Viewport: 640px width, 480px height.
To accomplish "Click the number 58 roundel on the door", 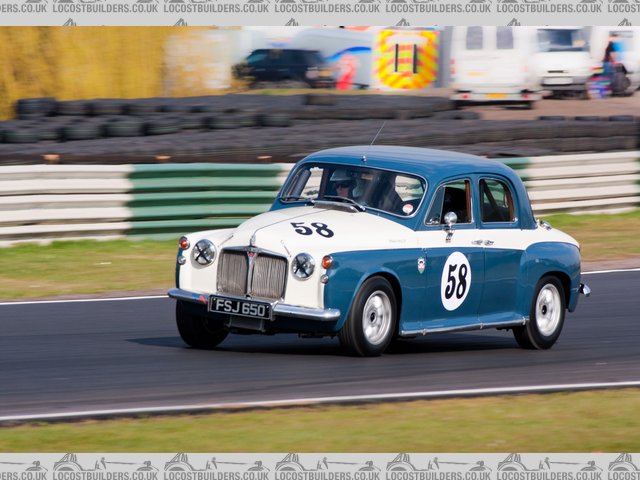I will click(x=455, y=281).
